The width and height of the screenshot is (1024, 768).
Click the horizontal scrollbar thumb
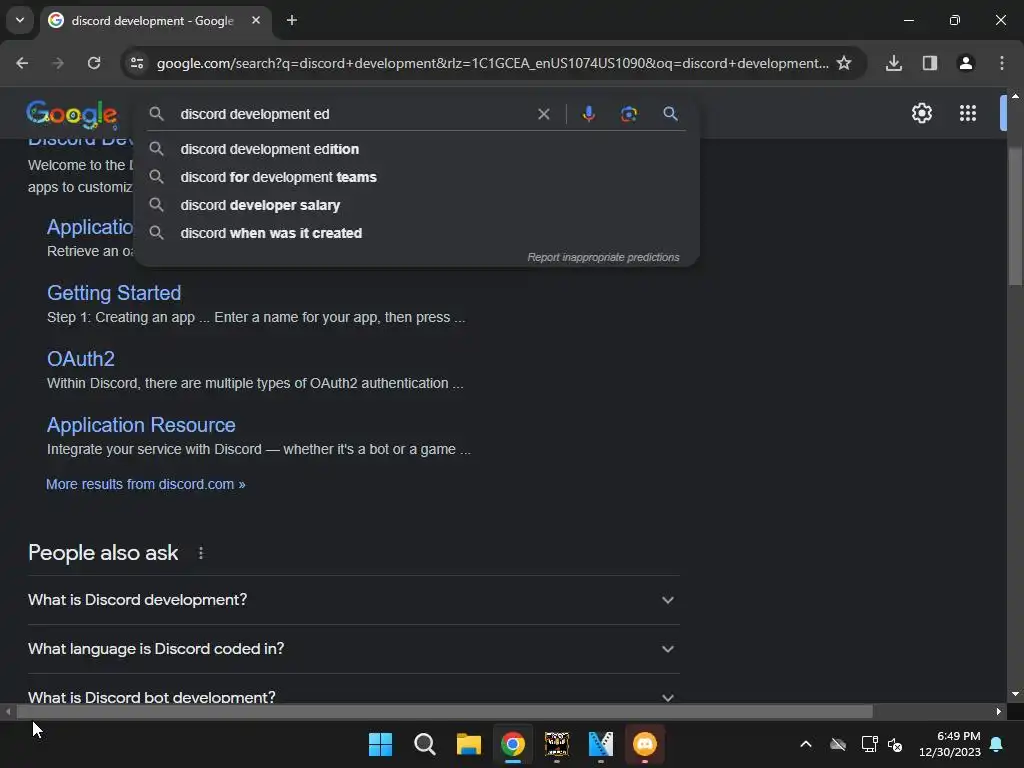pyautogui.click(x=444, y=711)
